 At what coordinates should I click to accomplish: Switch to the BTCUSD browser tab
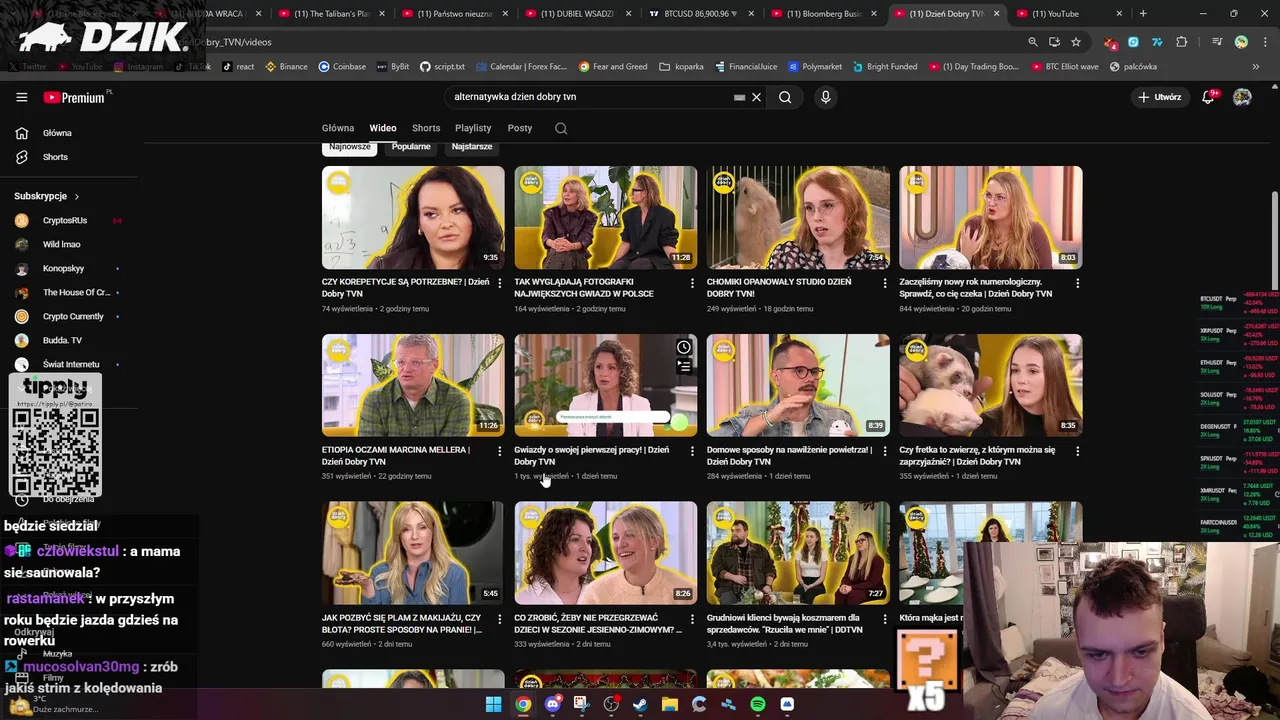click(x=701, y=14)
